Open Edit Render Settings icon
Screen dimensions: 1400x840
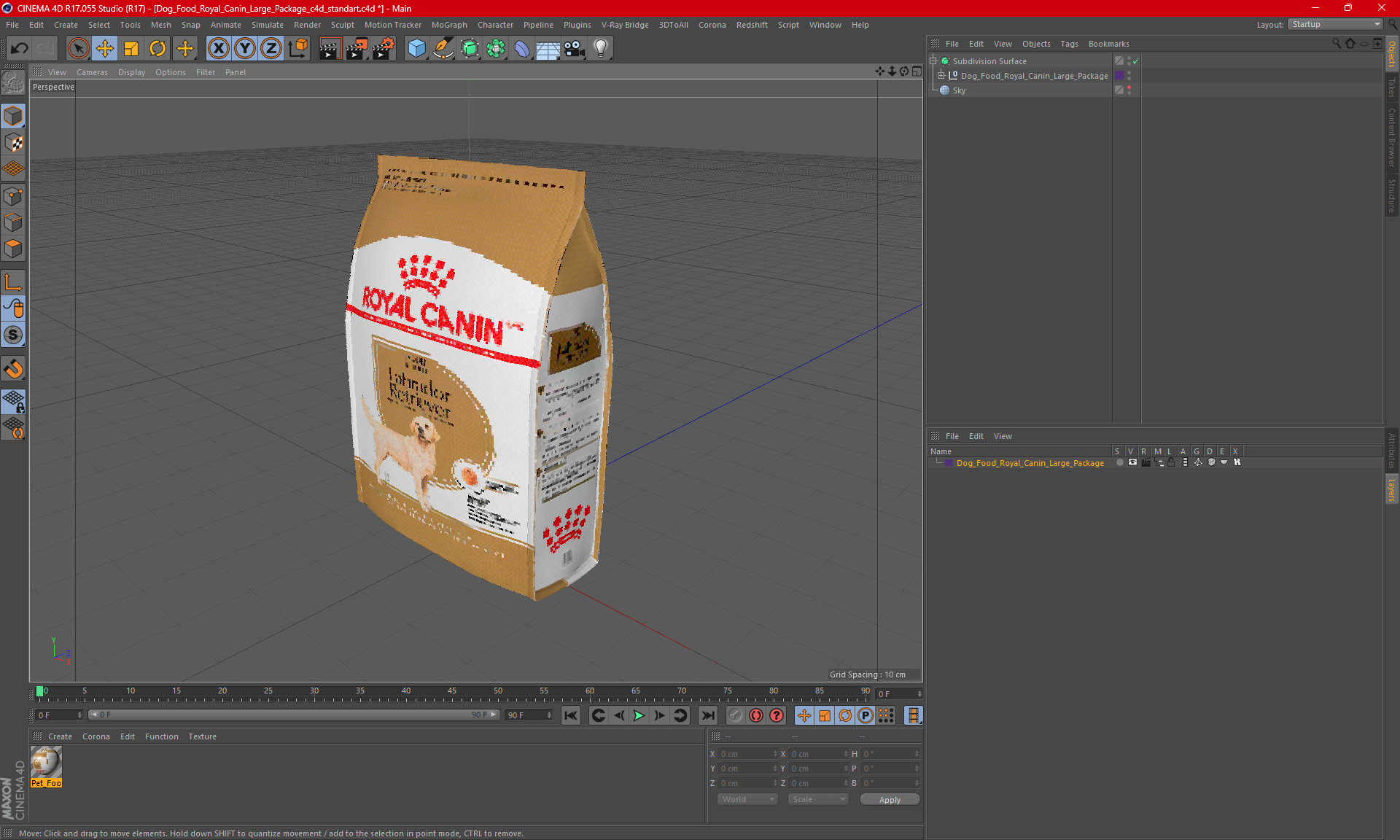384,49
